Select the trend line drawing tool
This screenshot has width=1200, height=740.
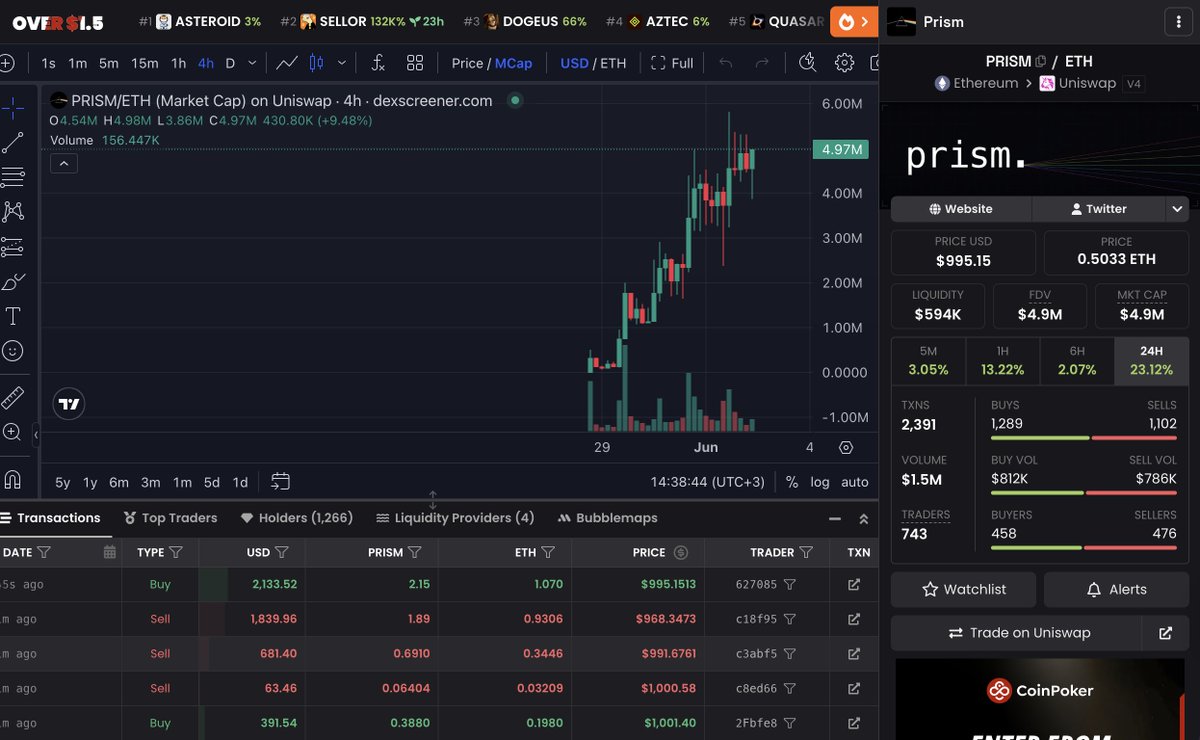click(13, 143)
